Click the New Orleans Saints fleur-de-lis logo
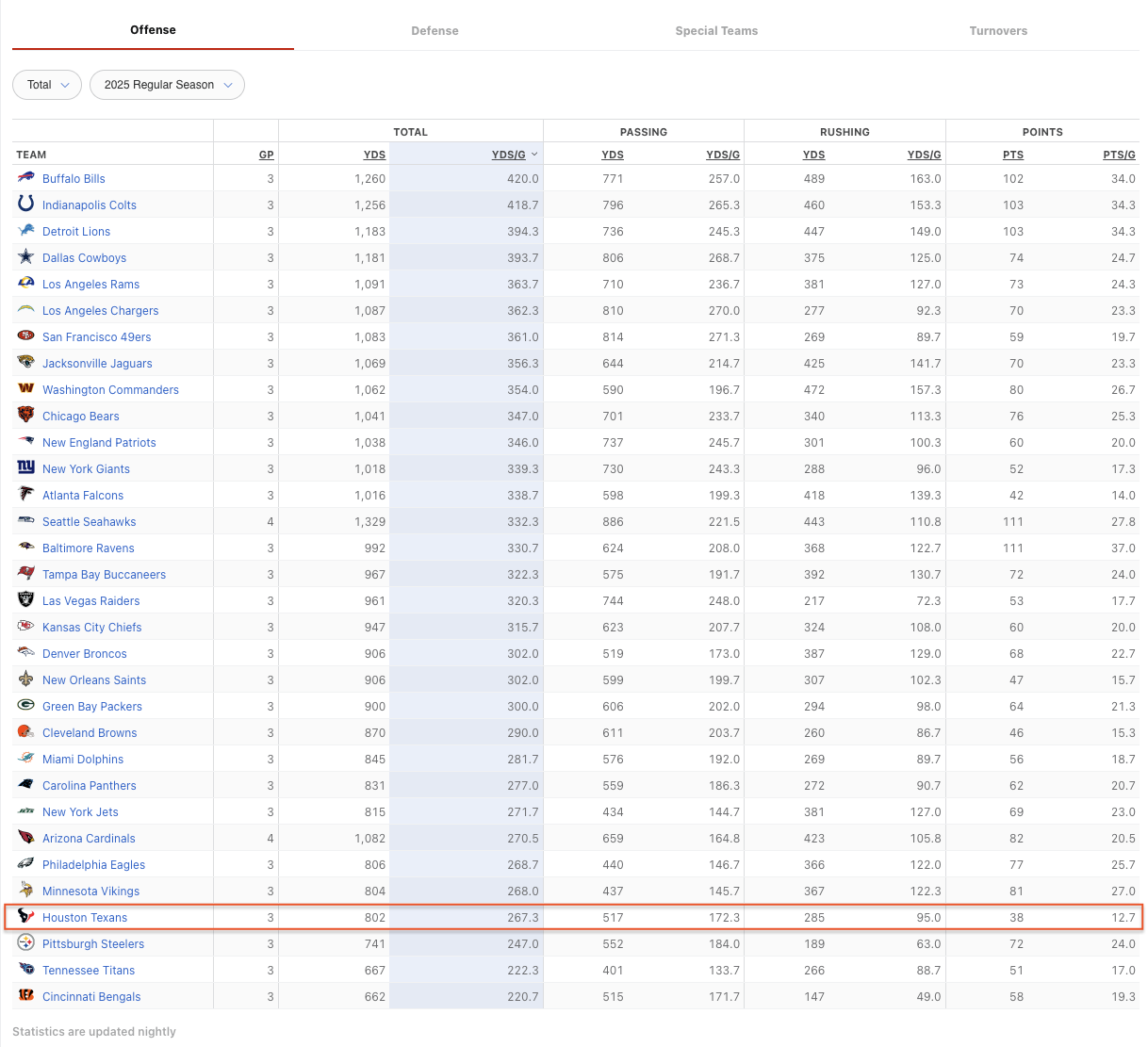Screen dimensions: 1148x1047 26,679
